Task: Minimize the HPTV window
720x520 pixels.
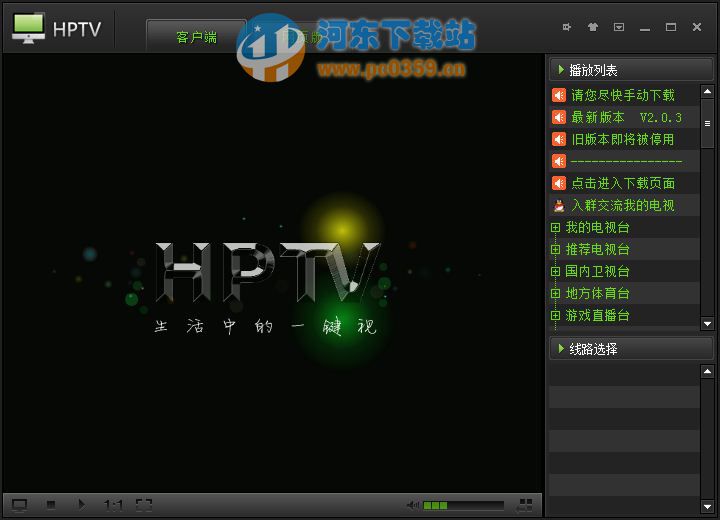Action: click(645, 28)
